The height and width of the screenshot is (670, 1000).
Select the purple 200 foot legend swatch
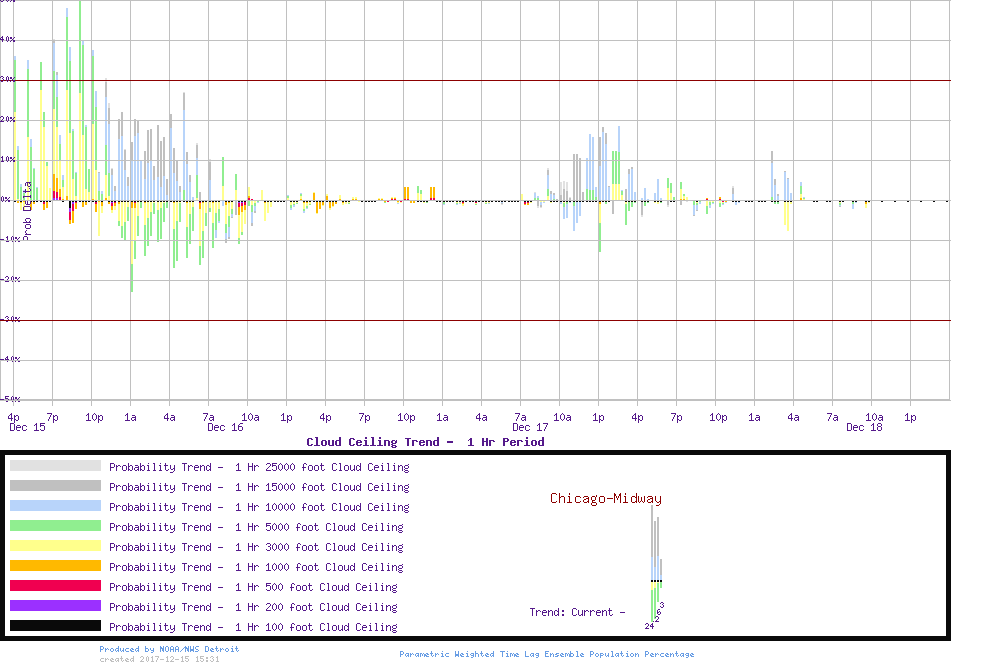click(55, 606)
